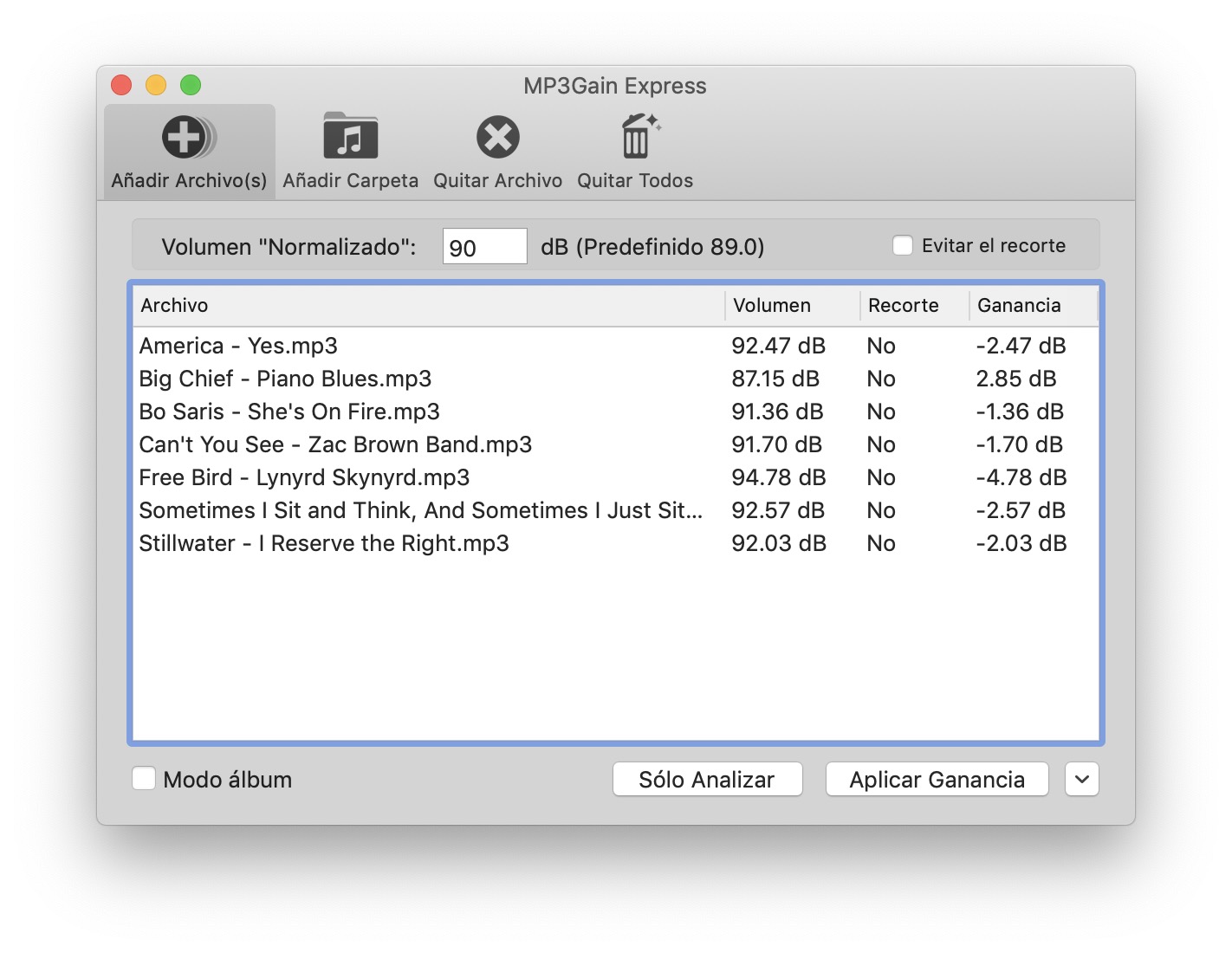Click the X circle above Quitar Archivo

496,139
